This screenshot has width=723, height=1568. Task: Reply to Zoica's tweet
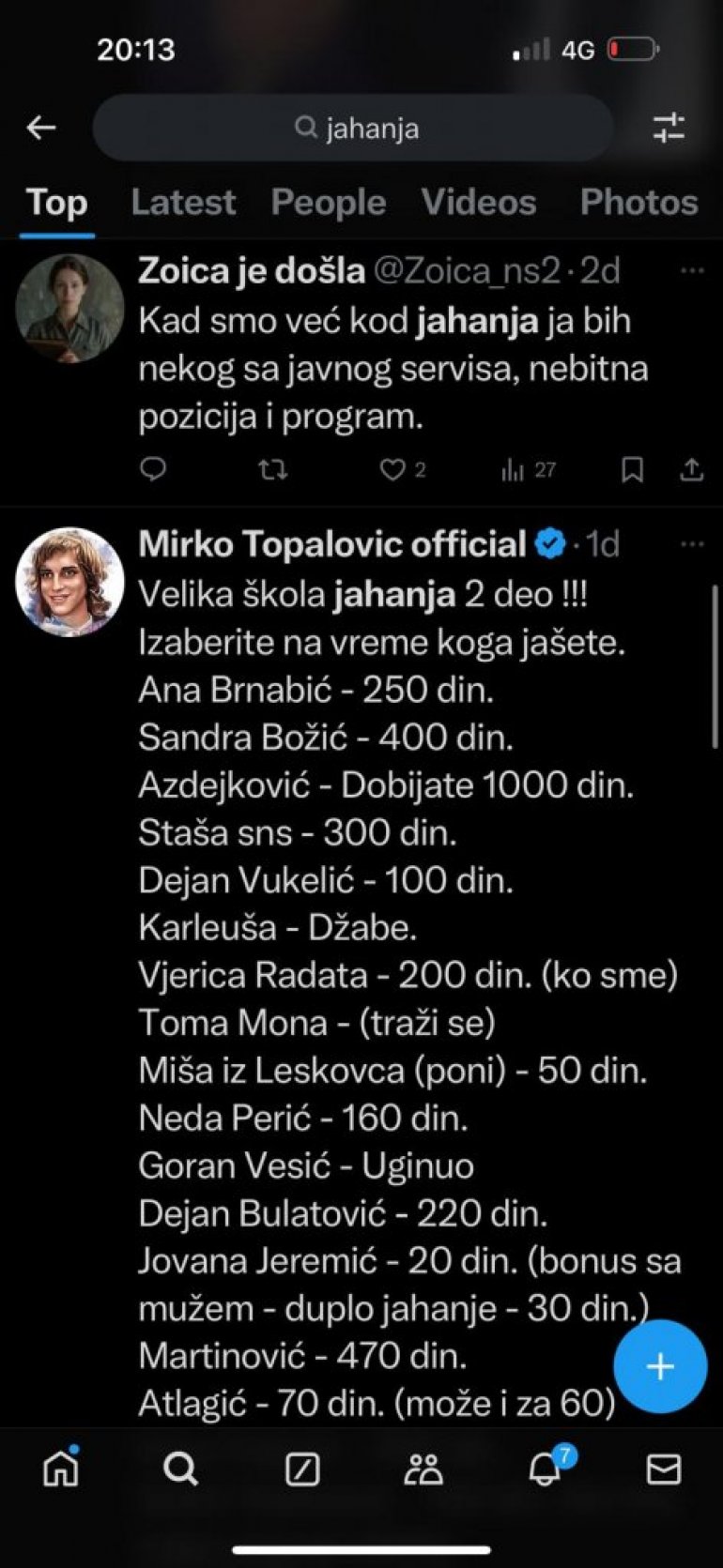153,468
